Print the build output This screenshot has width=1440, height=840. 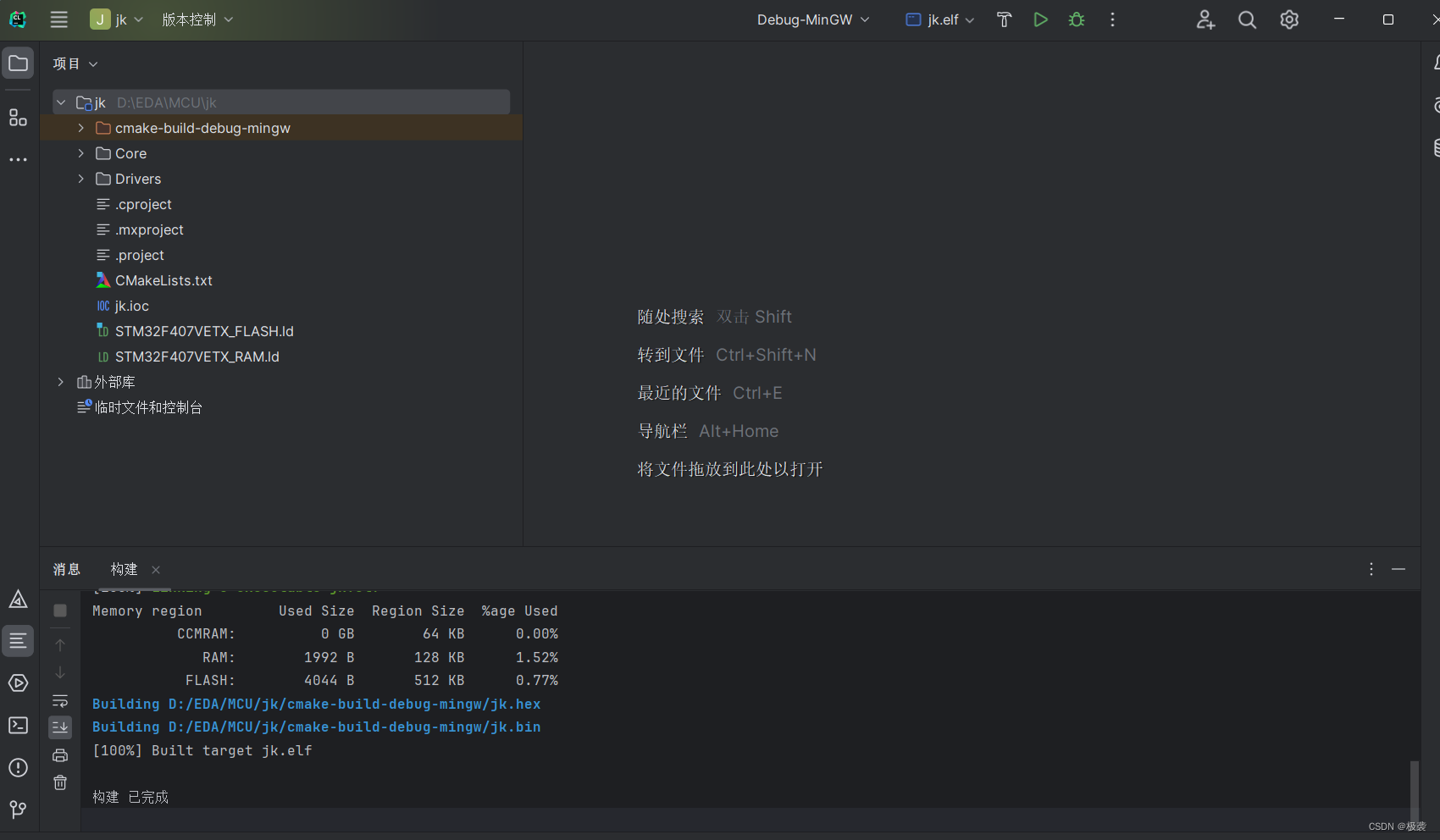60,755
